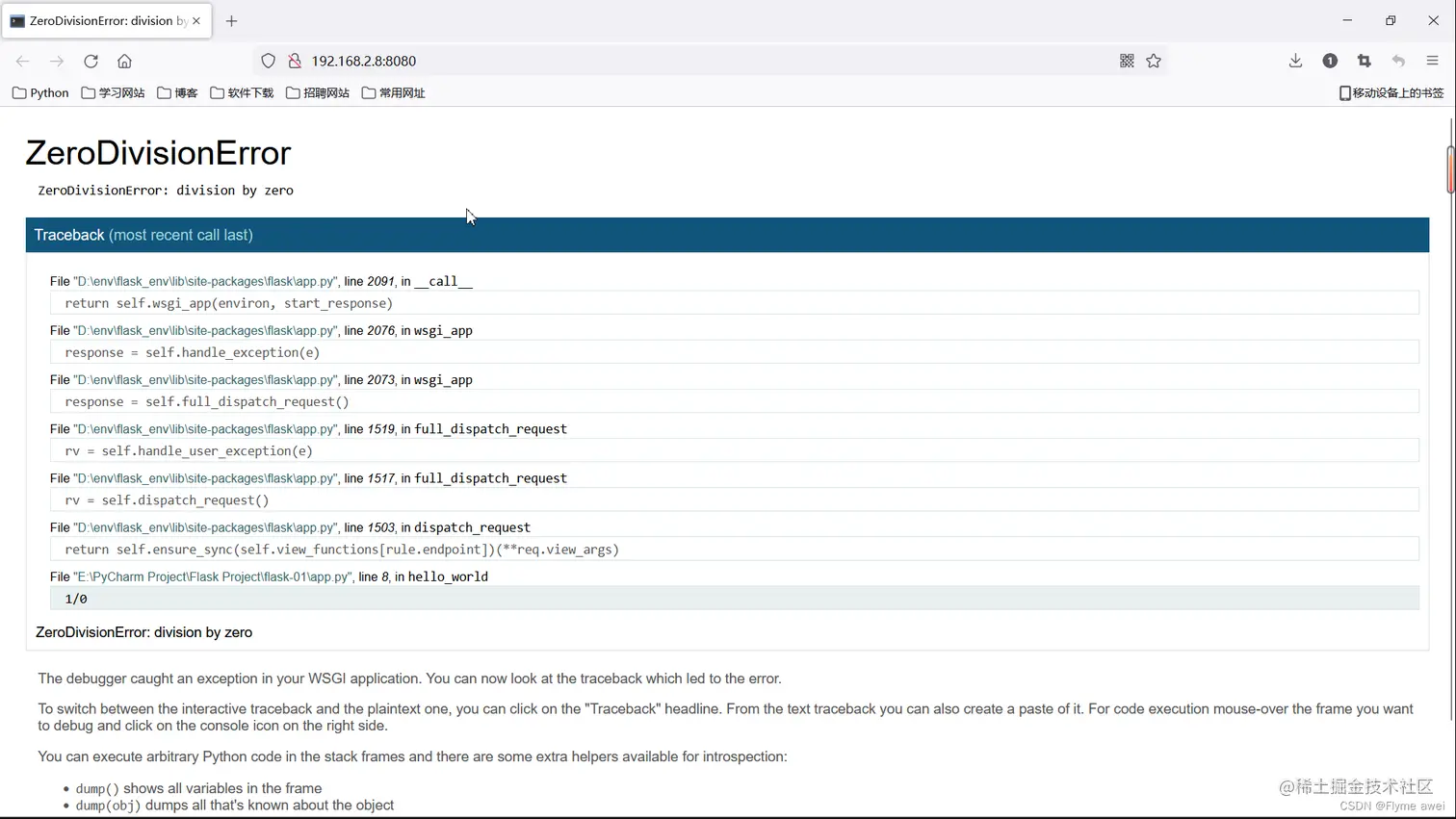Expand frame at line 8 in hello_world
1456x819 pixels.
269,576
